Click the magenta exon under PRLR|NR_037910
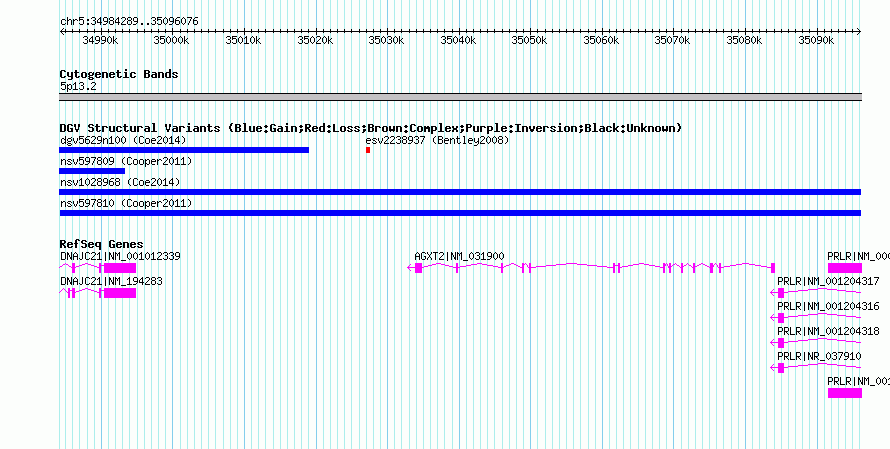 [781, 368]
